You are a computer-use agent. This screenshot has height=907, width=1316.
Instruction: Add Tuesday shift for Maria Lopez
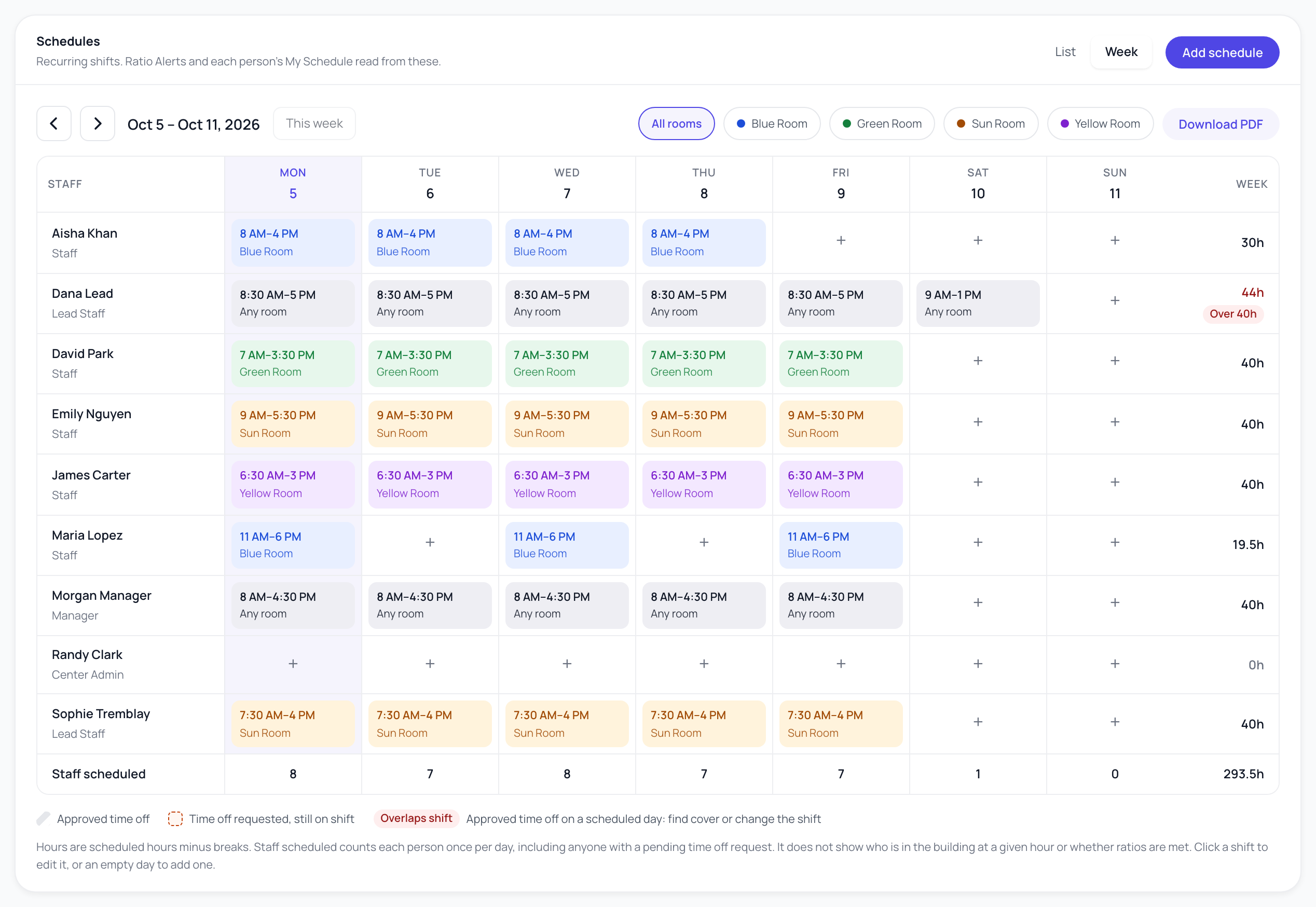click(430, 542)
